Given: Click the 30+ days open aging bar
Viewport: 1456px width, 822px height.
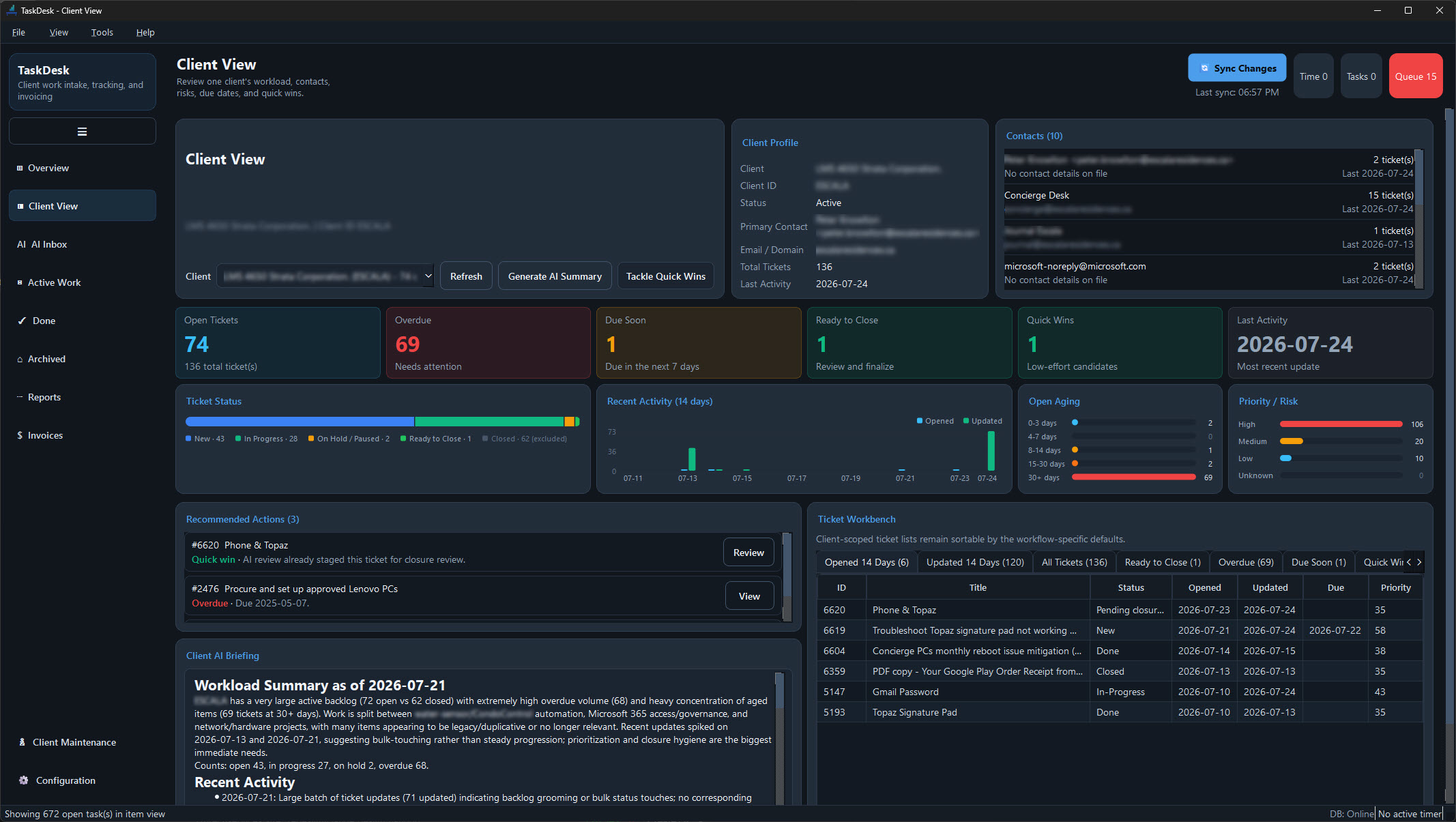Looking at the screenshot, I should 1133,478.
